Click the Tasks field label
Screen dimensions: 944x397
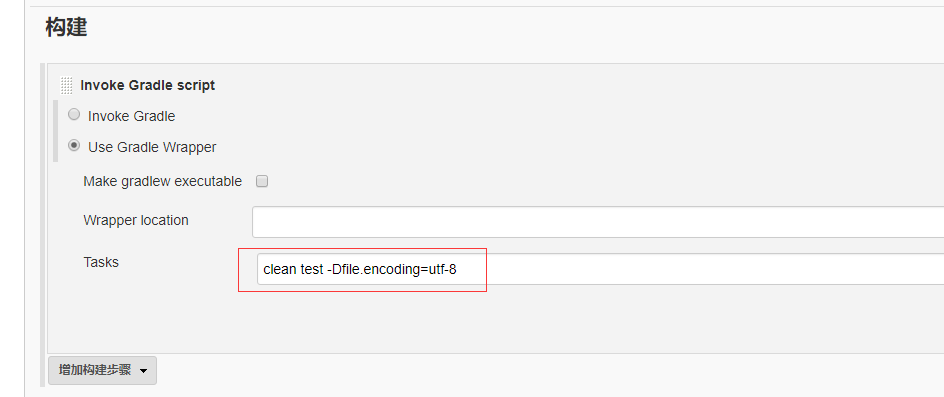coord(101,262)
